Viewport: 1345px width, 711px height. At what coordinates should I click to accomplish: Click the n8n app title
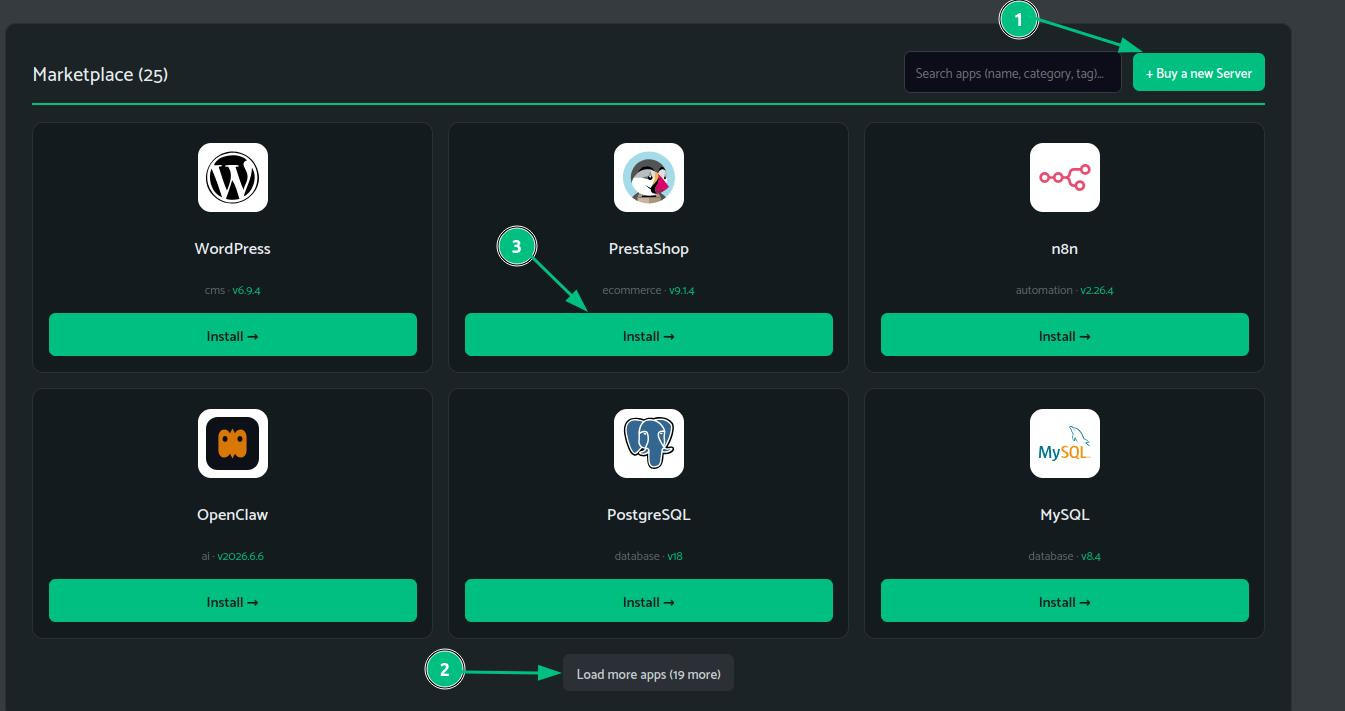click(1065, 248)
